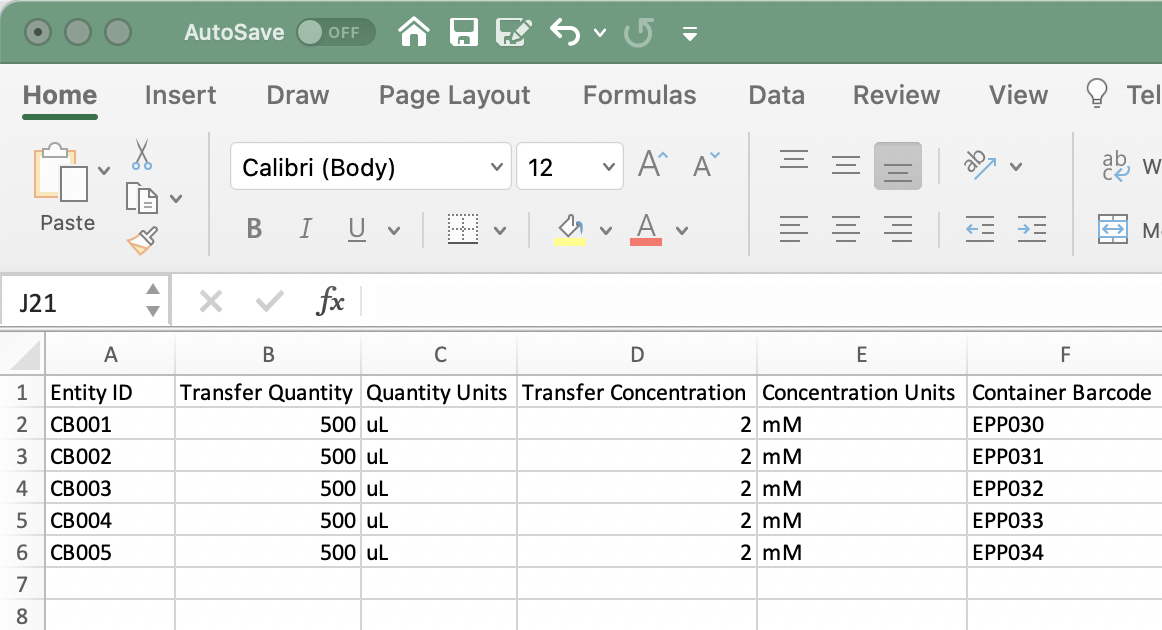The image size is (1162, 630).
Task: Open the Formulas tab
Action: click(640, 95)
